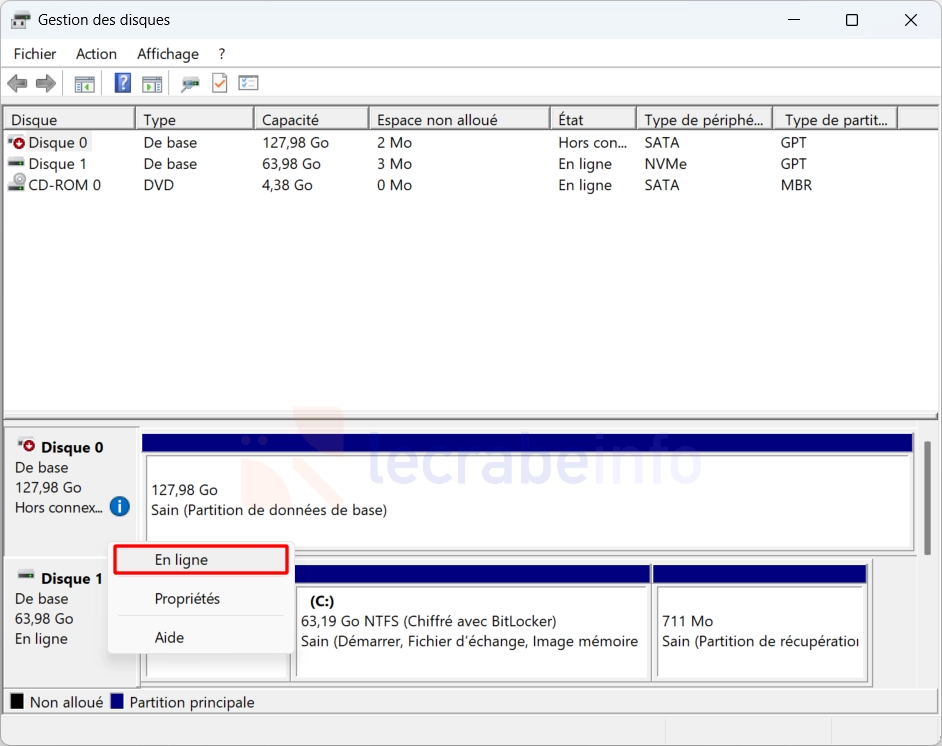
Task: Click the checklist settings toolbar icon
Action: [x=248, y=84]
